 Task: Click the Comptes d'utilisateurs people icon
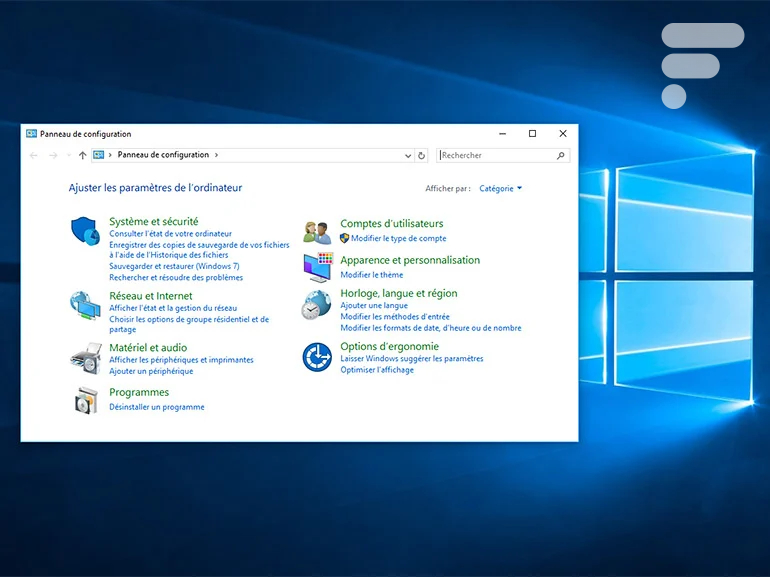tap(317, 232)
